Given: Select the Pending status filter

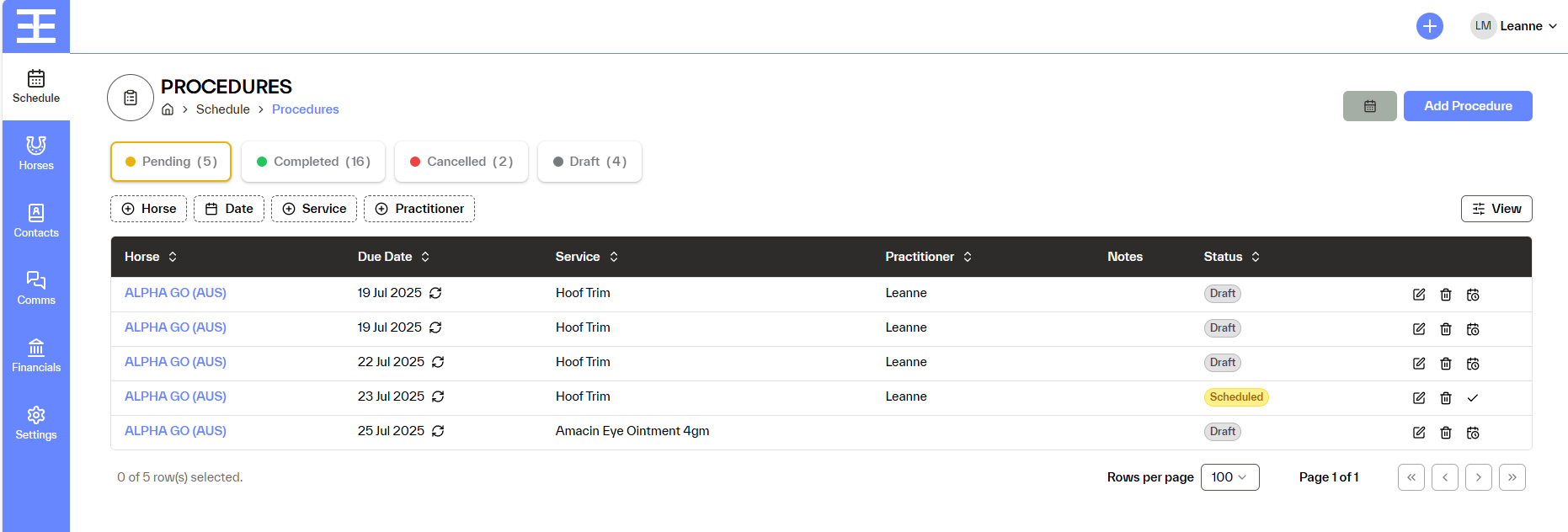Looking at the screenshot, I should (171, 162).
